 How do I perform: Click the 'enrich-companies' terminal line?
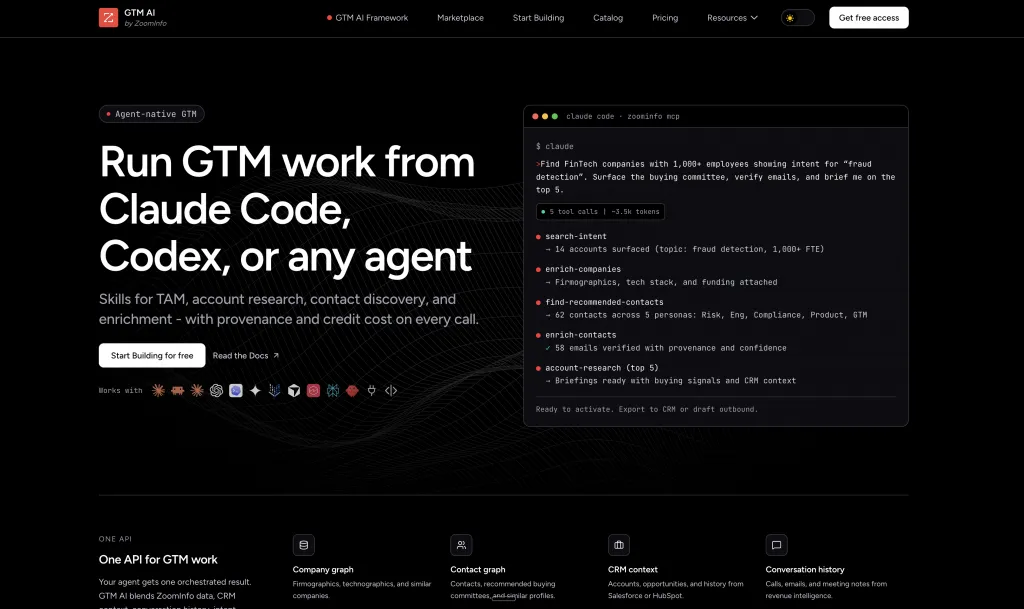583,269
